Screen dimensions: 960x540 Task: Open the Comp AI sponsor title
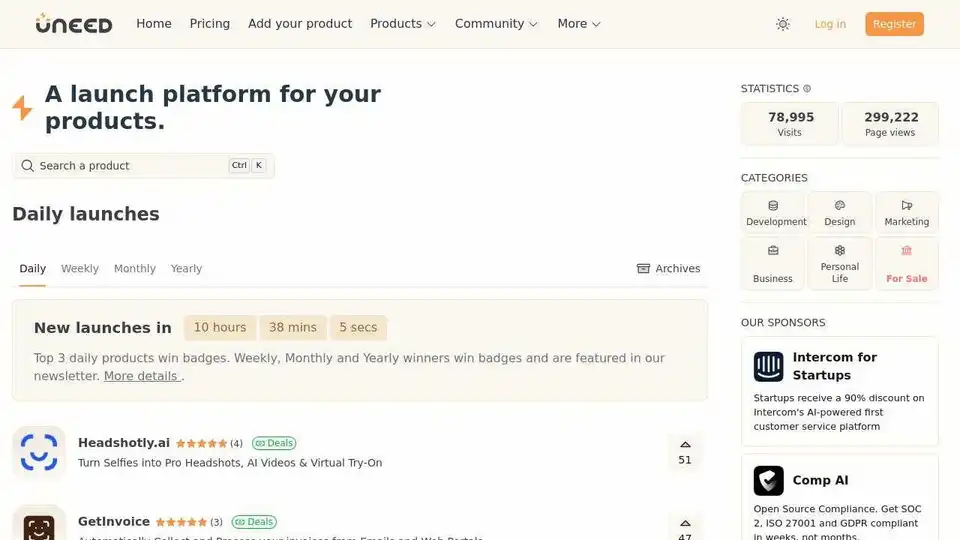(820, 481)
